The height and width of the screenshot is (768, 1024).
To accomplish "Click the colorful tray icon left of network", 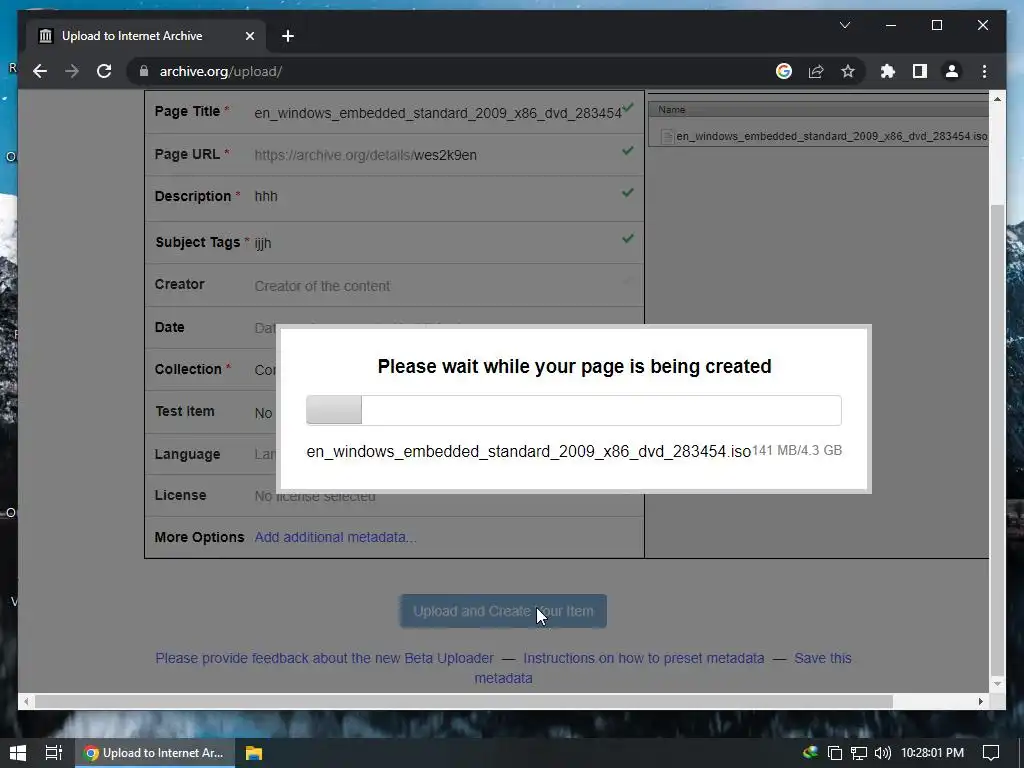I will 810,752.
